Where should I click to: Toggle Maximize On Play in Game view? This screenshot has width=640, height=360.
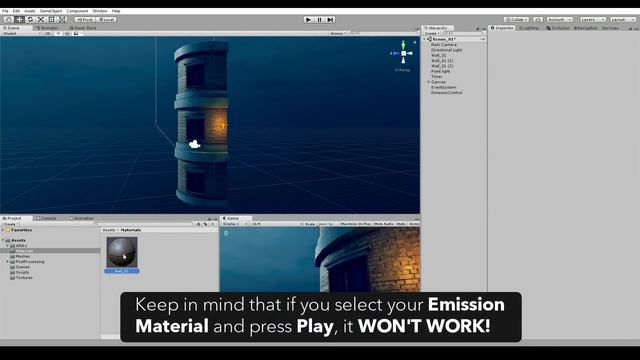tap(356, 224)
